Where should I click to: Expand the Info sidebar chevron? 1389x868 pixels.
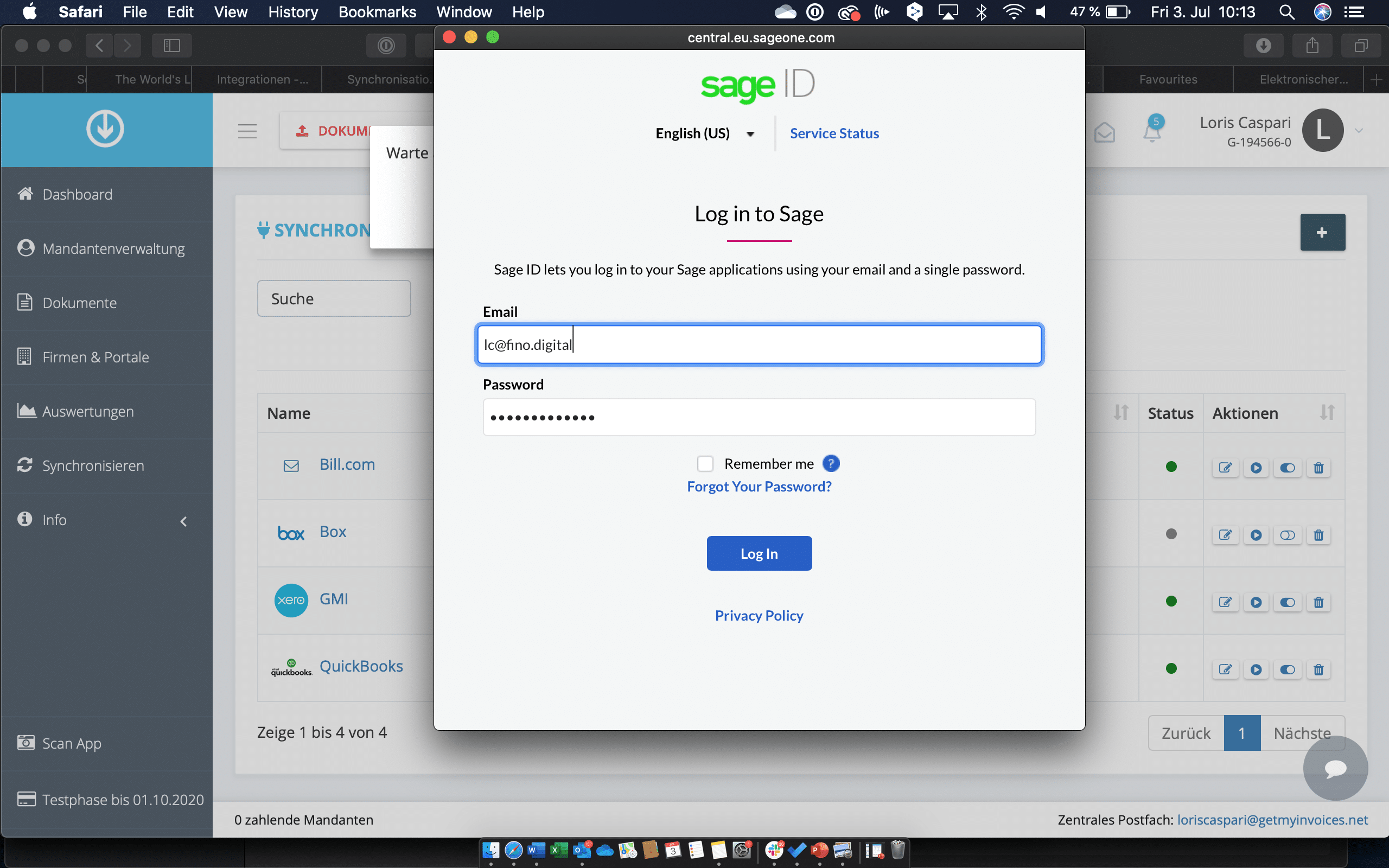click(184, 521)
